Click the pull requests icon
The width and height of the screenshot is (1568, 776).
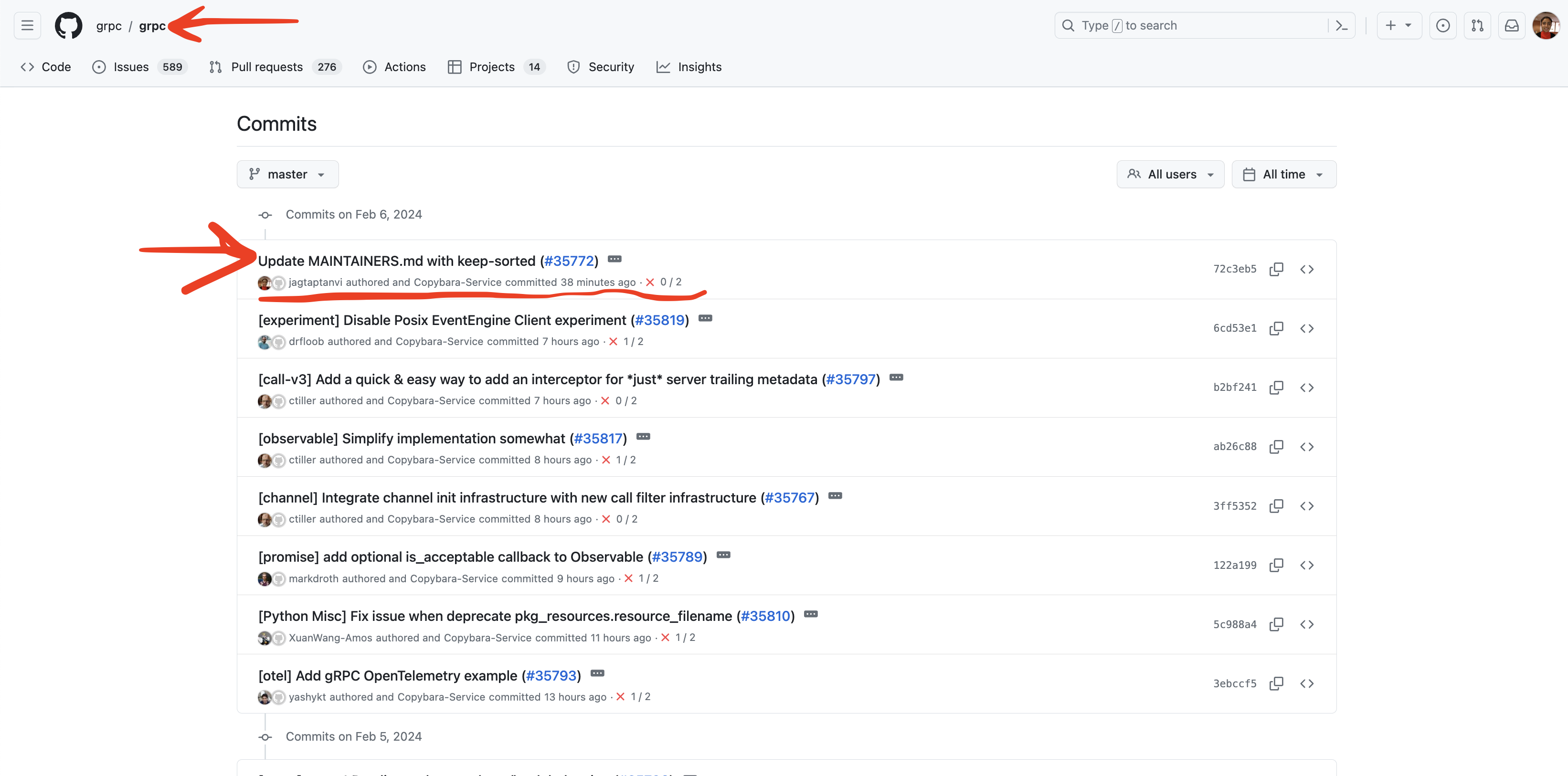[1477, 25]
